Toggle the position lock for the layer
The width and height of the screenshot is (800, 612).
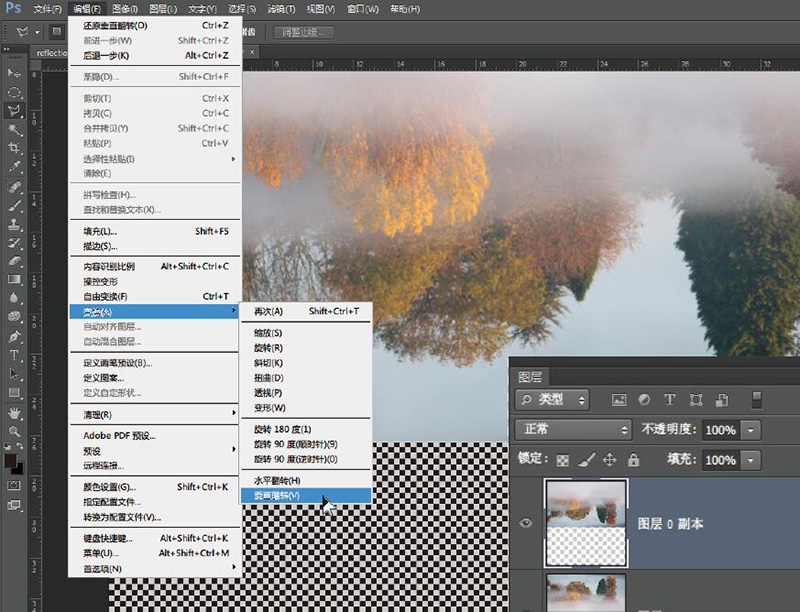click(x=611, y=459)
